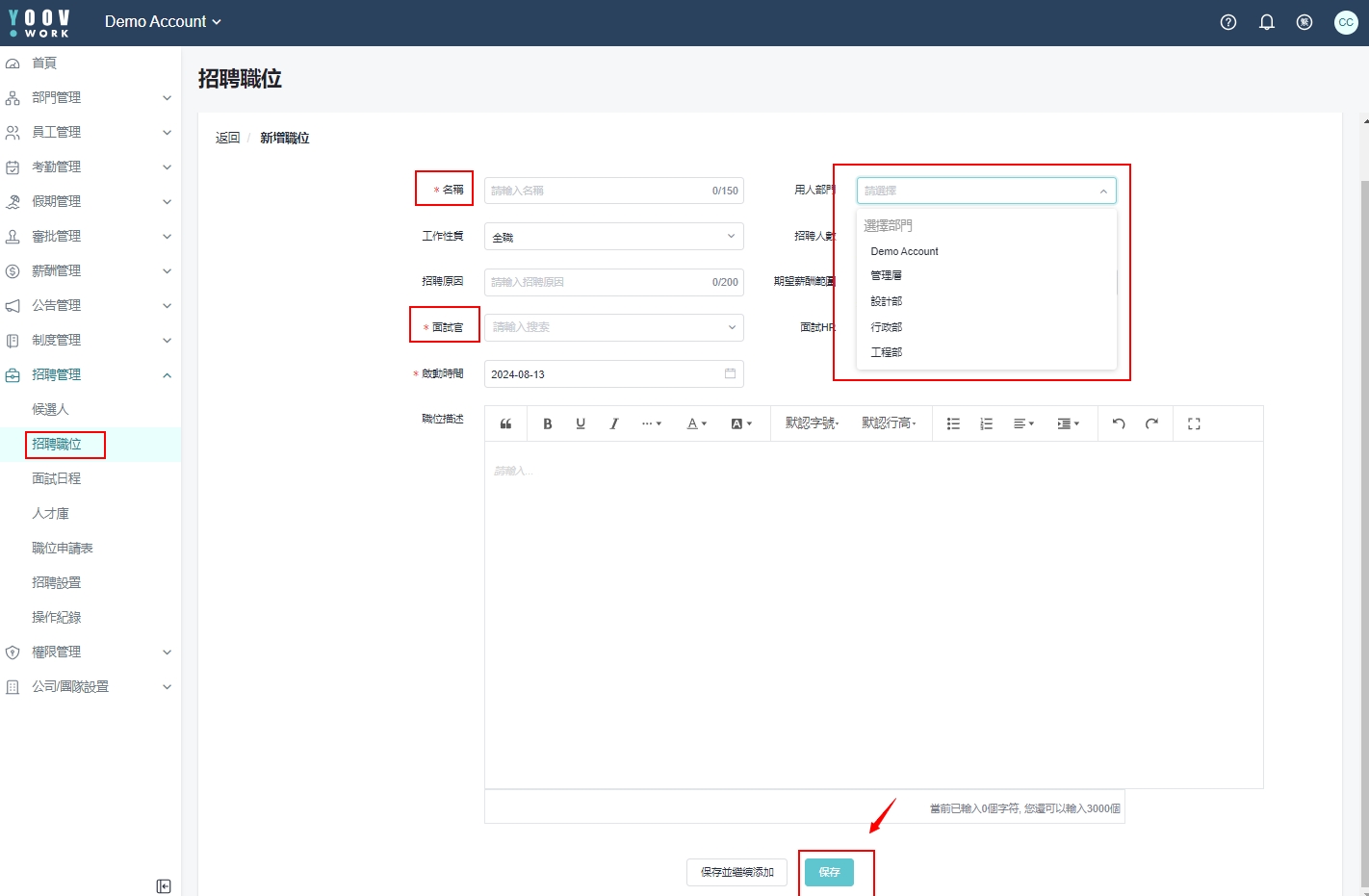Go to 面試日程 in sidebar
This screenshot has width=1369, height=896.
(x=57, y=478)
